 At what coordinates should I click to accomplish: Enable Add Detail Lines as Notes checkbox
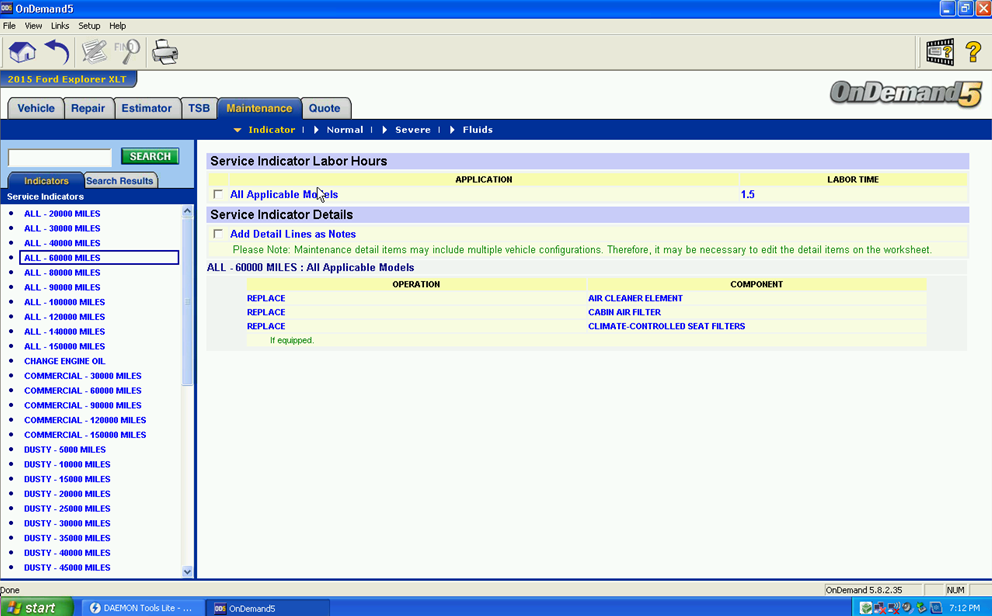tap(218, 233)
